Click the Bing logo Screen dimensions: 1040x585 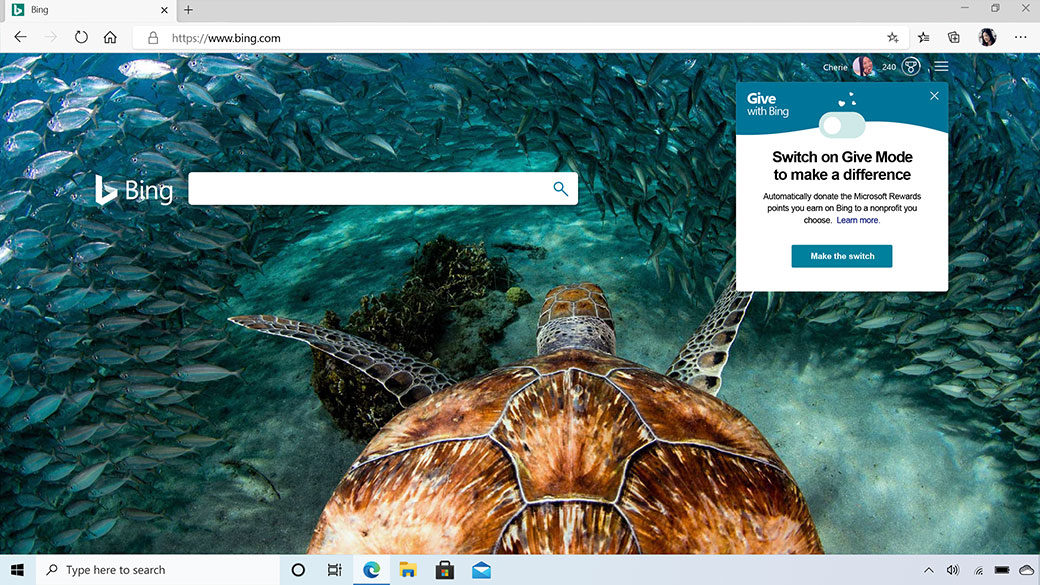[x=134, y=189]
